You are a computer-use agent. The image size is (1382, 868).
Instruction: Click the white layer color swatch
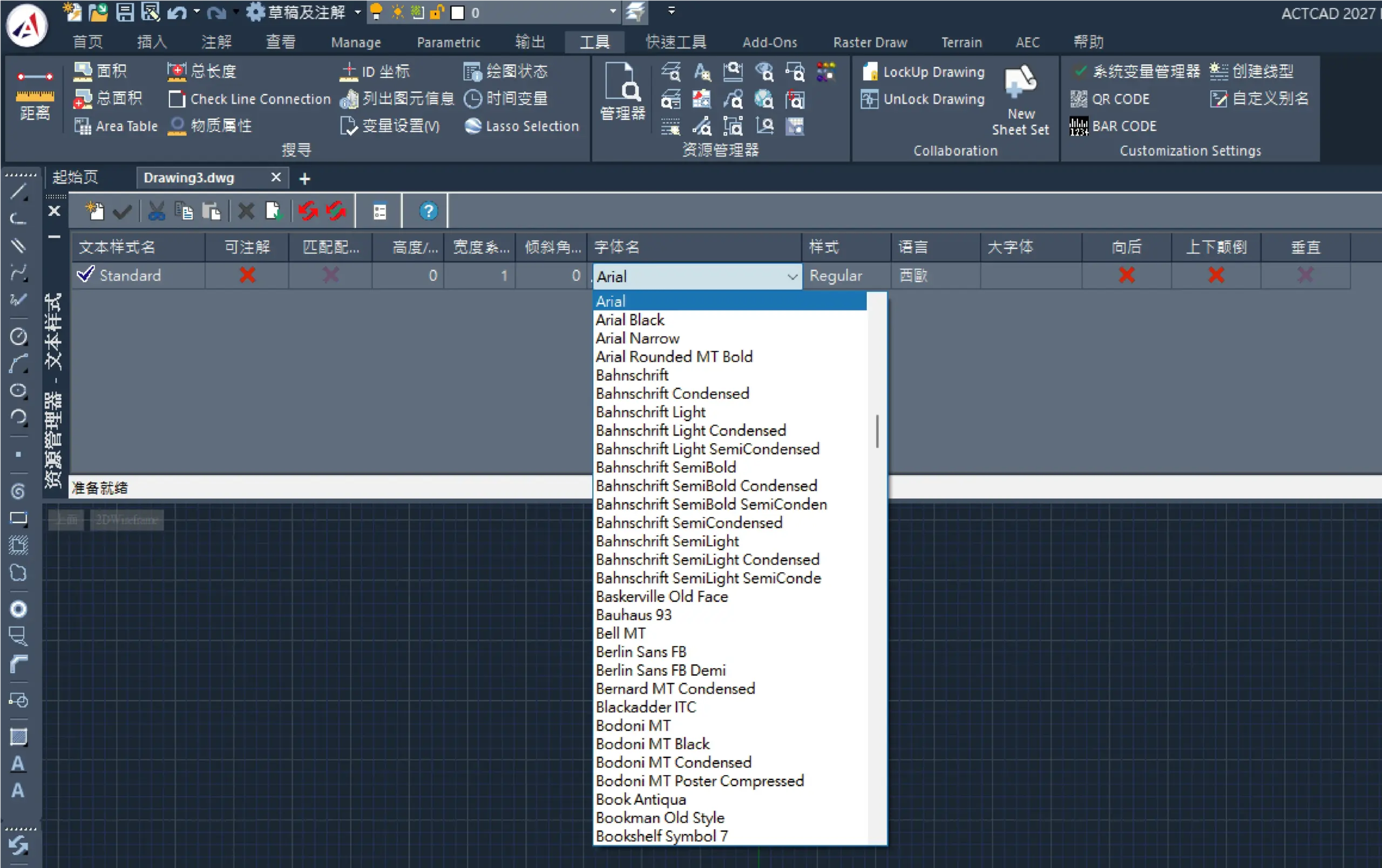point(457,12)
